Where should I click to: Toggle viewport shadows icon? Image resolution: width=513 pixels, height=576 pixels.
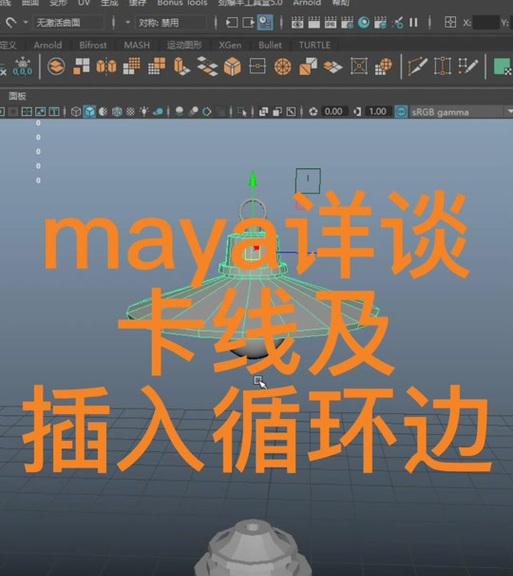158,112
